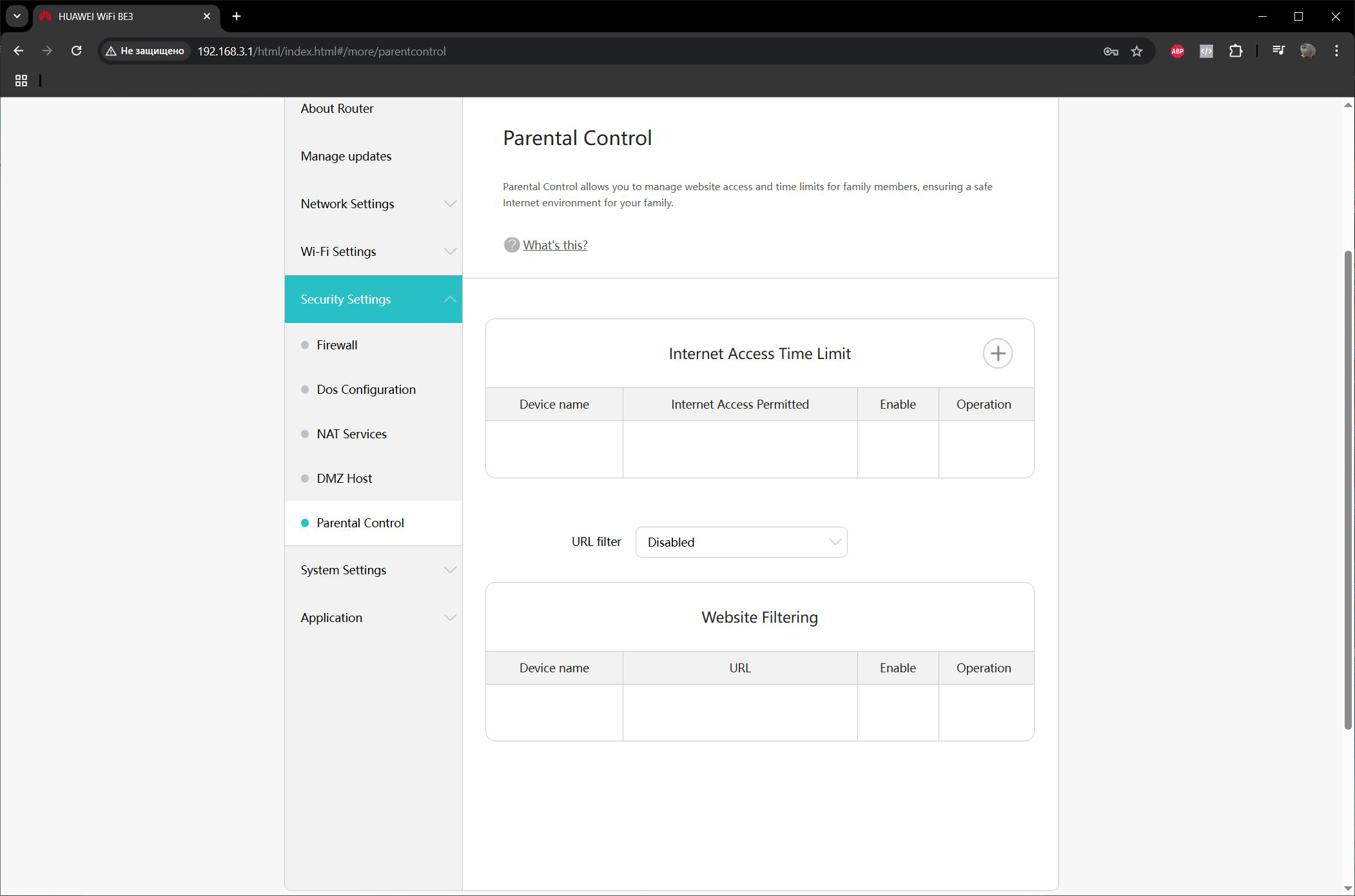Viewport: 1355px width, 896px height.
Task: Click Enable header in Time Limit table
Action: tap(898, 404)
